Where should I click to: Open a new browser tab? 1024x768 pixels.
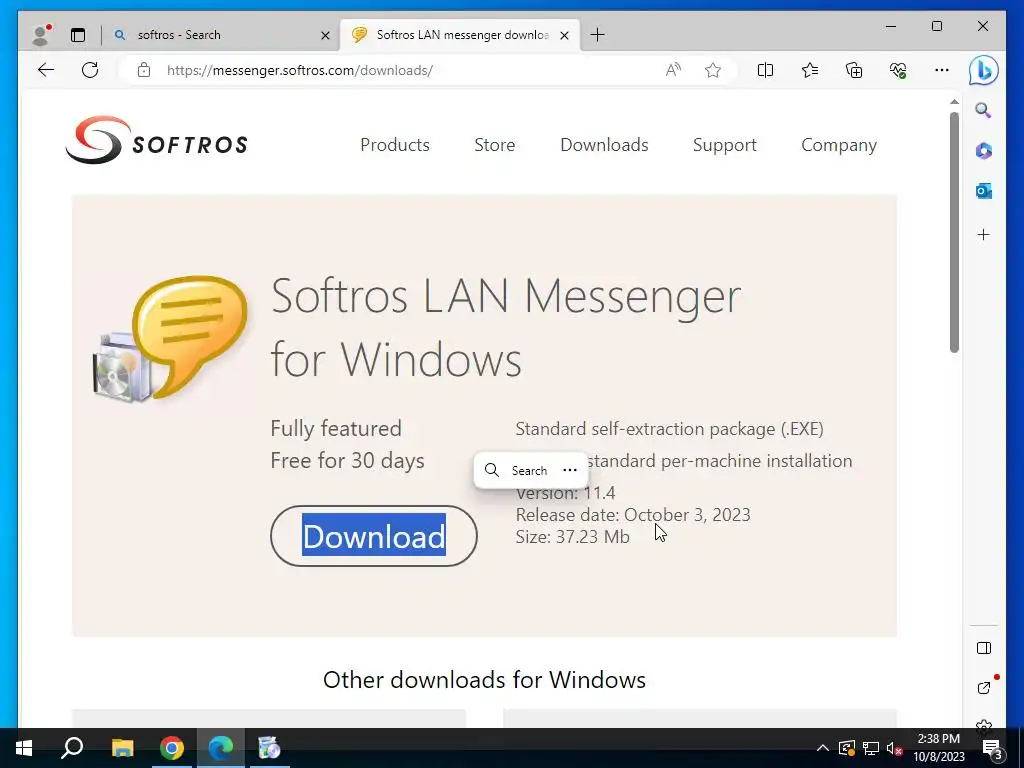pyautogui.click(x=597, y=35)
